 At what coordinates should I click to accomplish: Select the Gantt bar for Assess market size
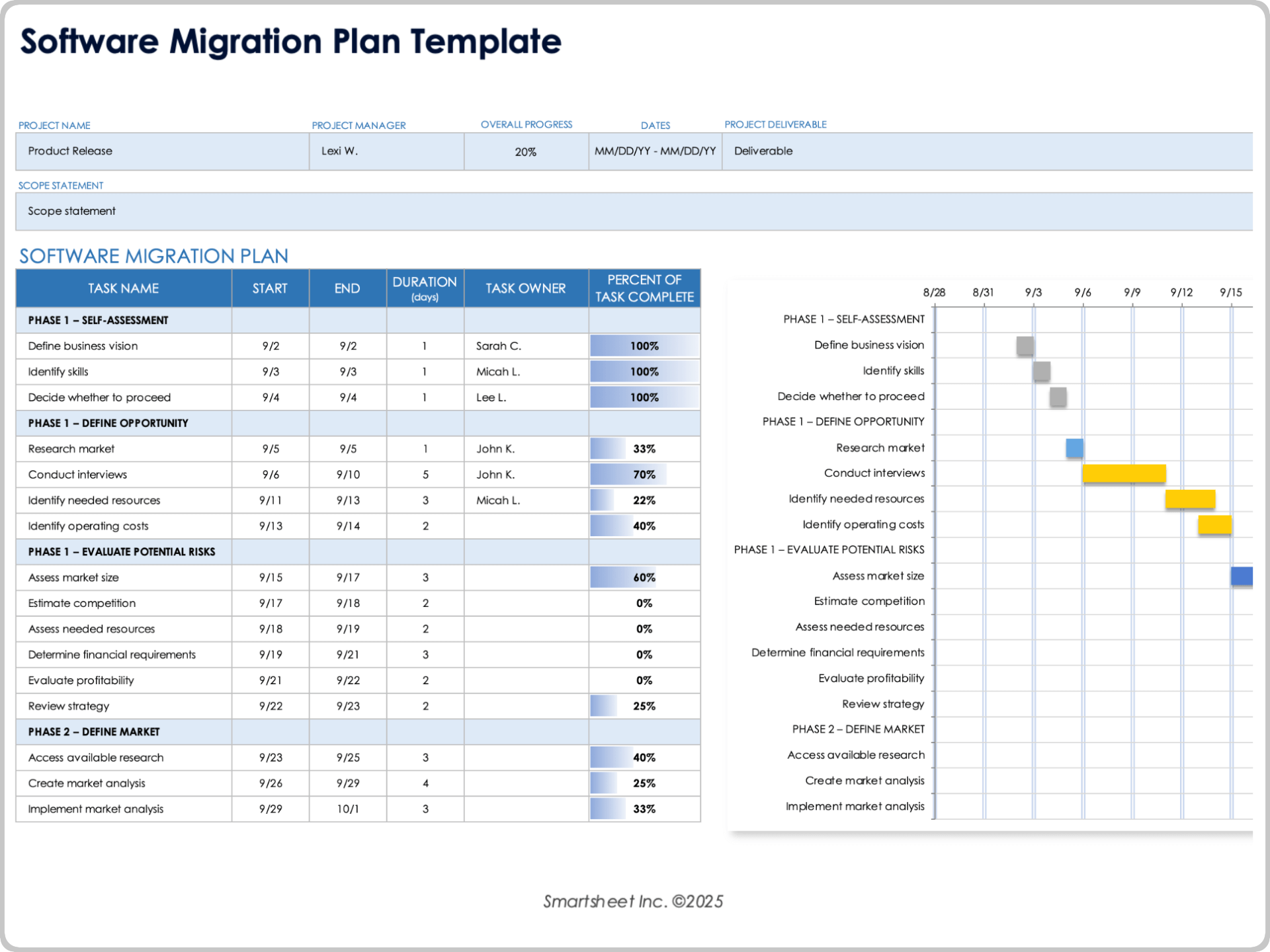(1242, 576)
